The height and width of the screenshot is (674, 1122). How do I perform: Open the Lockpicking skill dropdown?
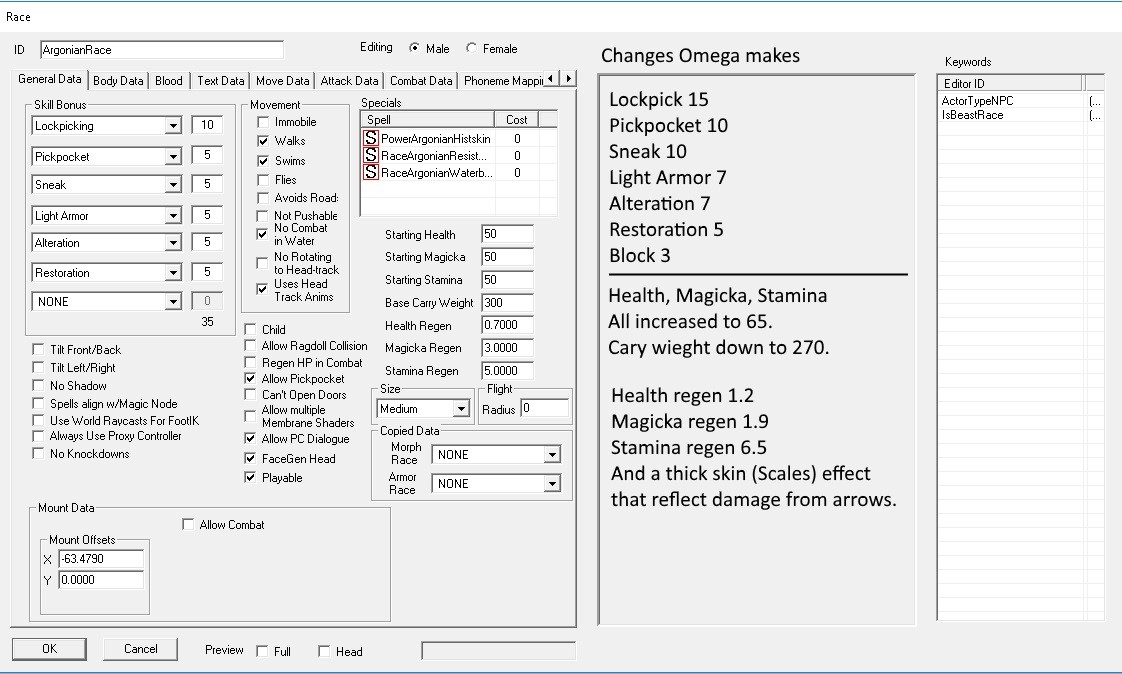tap(173, 126)
